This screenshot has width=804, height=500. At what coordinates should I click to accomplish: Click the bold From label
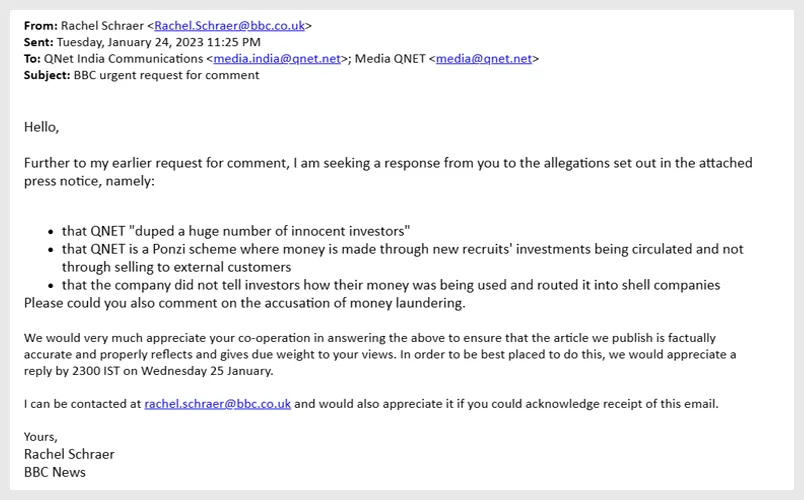[x=40, y=25]
